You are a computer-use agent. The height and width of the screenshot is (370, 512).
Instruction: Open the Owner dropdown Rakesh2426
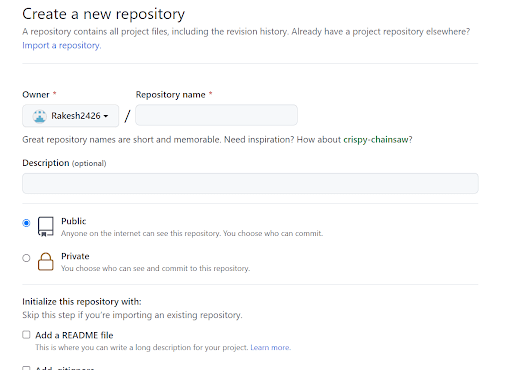pyautogui.click(x=70, y=116)
